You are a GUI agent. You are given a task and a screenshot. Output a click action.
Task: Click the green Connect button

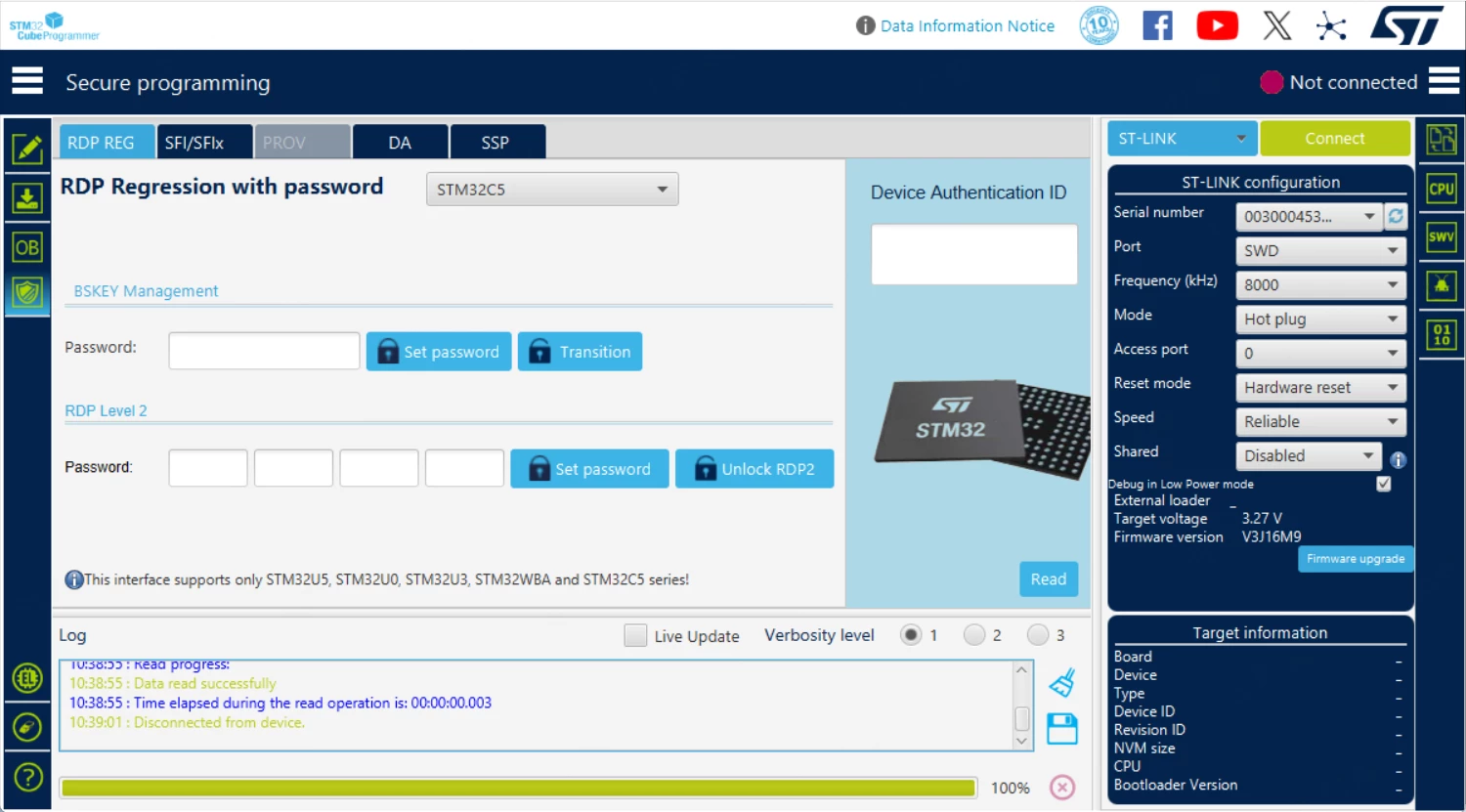coord(1335,139)
